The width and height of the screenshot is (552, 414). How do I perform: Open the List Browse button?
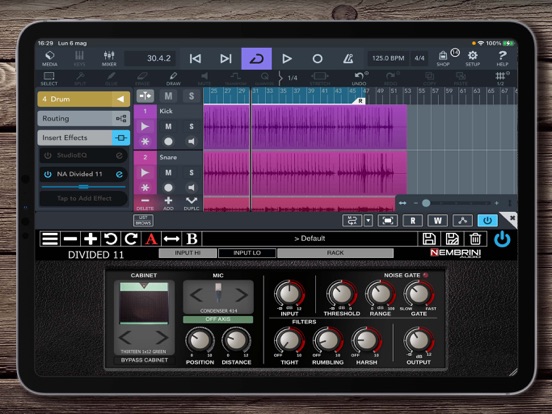(143, 220)
